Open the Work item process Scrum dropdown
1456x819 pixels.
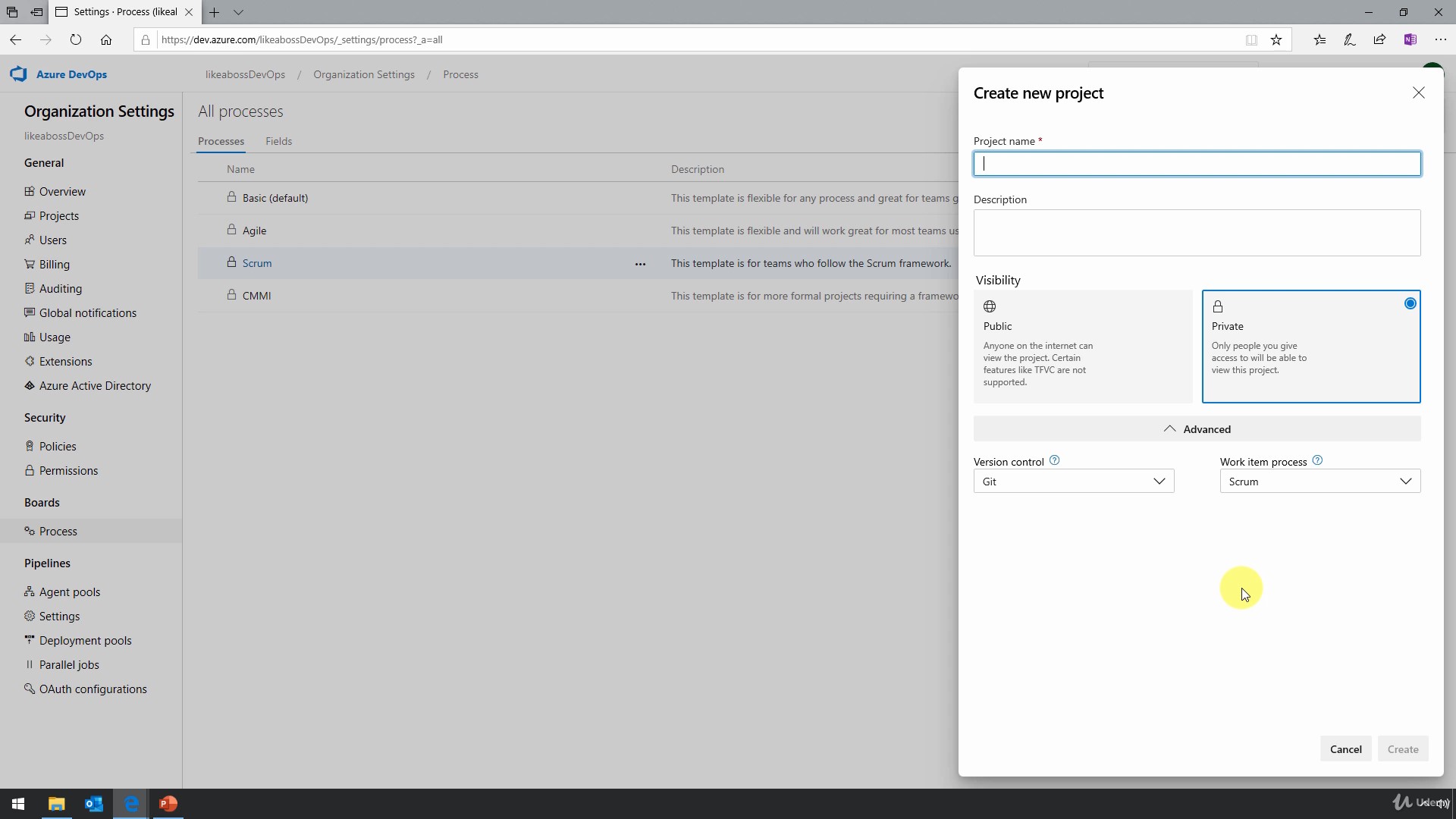1319,482
